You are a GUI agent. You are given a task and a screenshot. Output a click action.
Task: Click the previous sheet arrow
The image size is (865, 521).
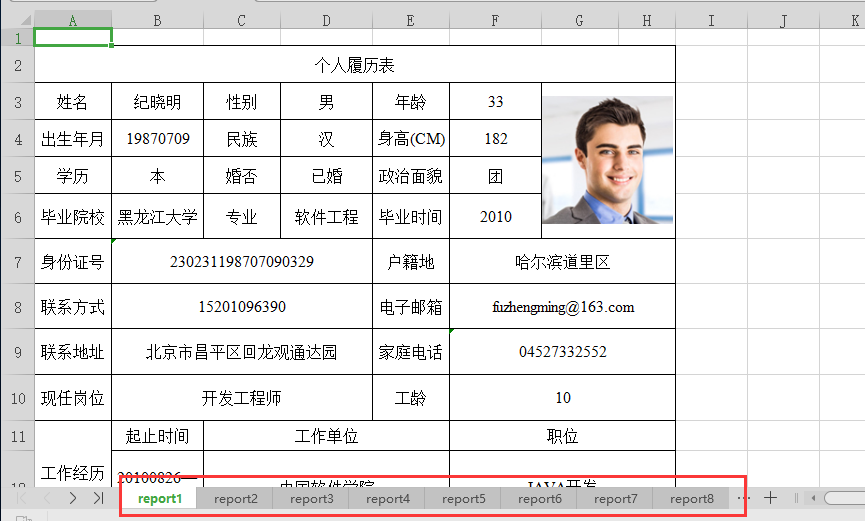(47, 497)
